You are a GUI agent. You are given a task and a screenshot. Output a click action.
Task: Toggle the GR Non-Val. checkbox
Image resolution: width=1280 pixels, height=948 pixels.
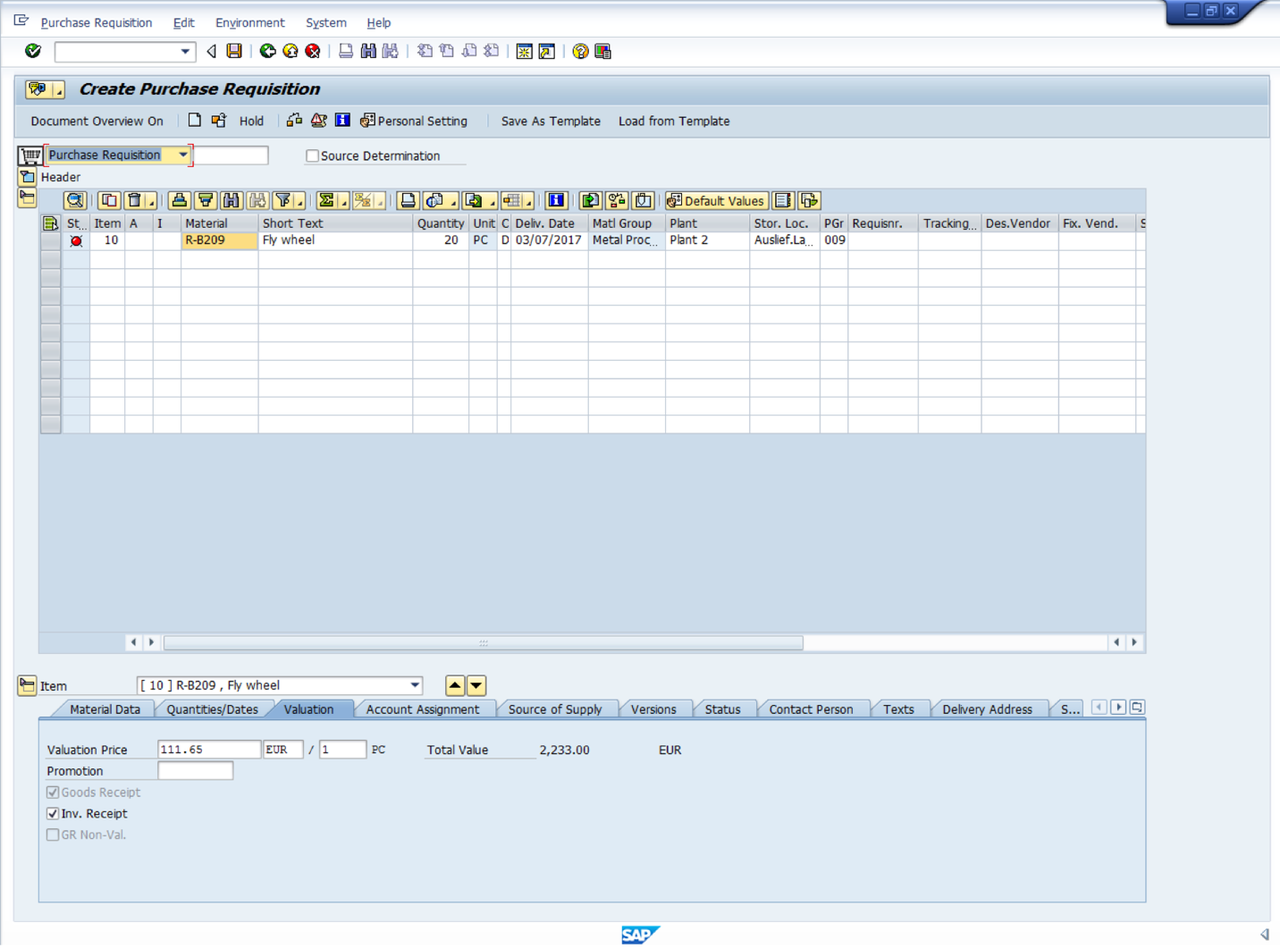(x=53, y=834)
